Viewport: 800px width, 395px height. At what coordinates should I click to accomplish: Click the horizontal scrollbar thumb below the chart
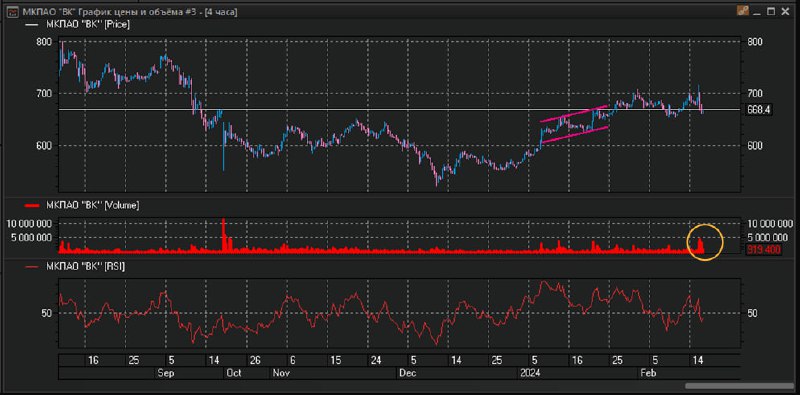(739, 386)
